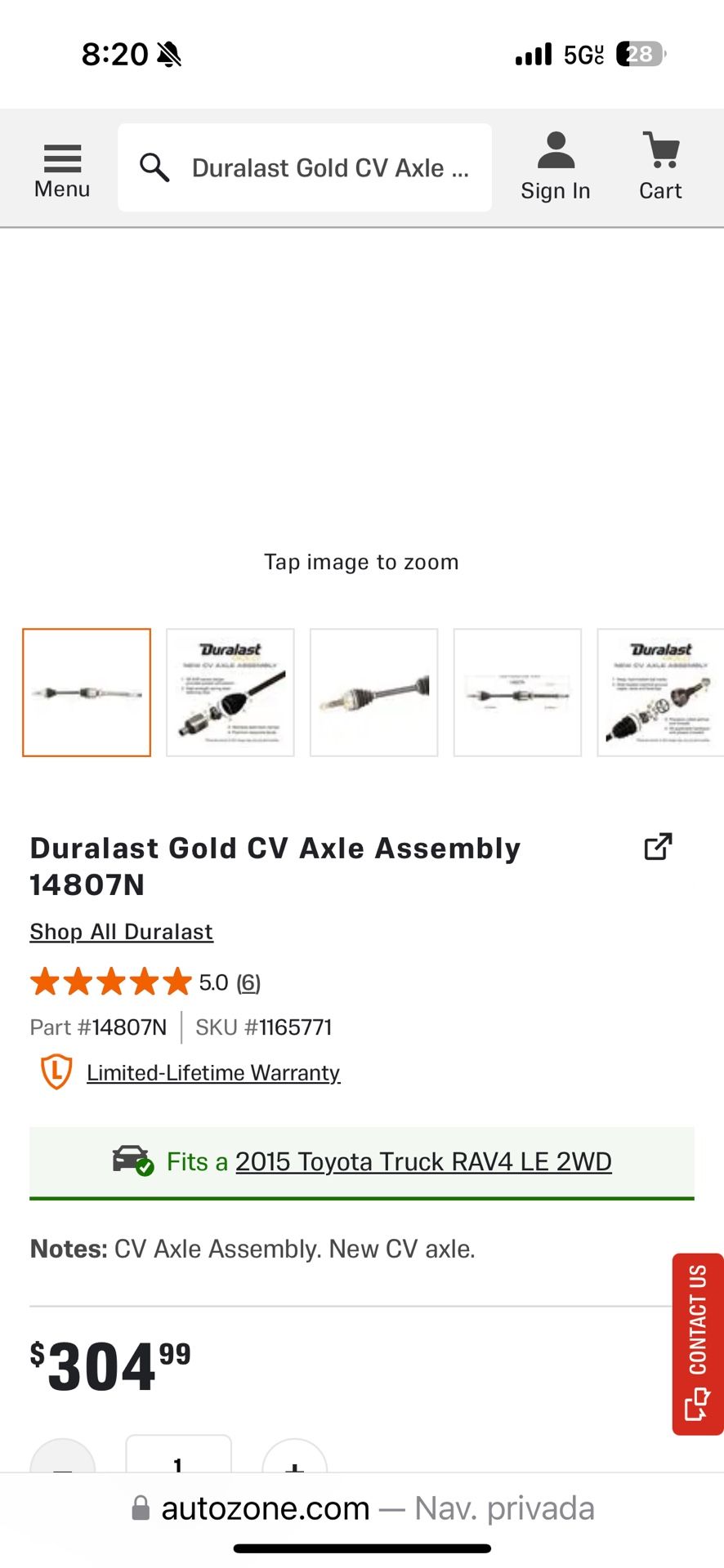
Task: Select the fifth Duralast exploded-view thumbnail
Action: (x=660, y=693)
